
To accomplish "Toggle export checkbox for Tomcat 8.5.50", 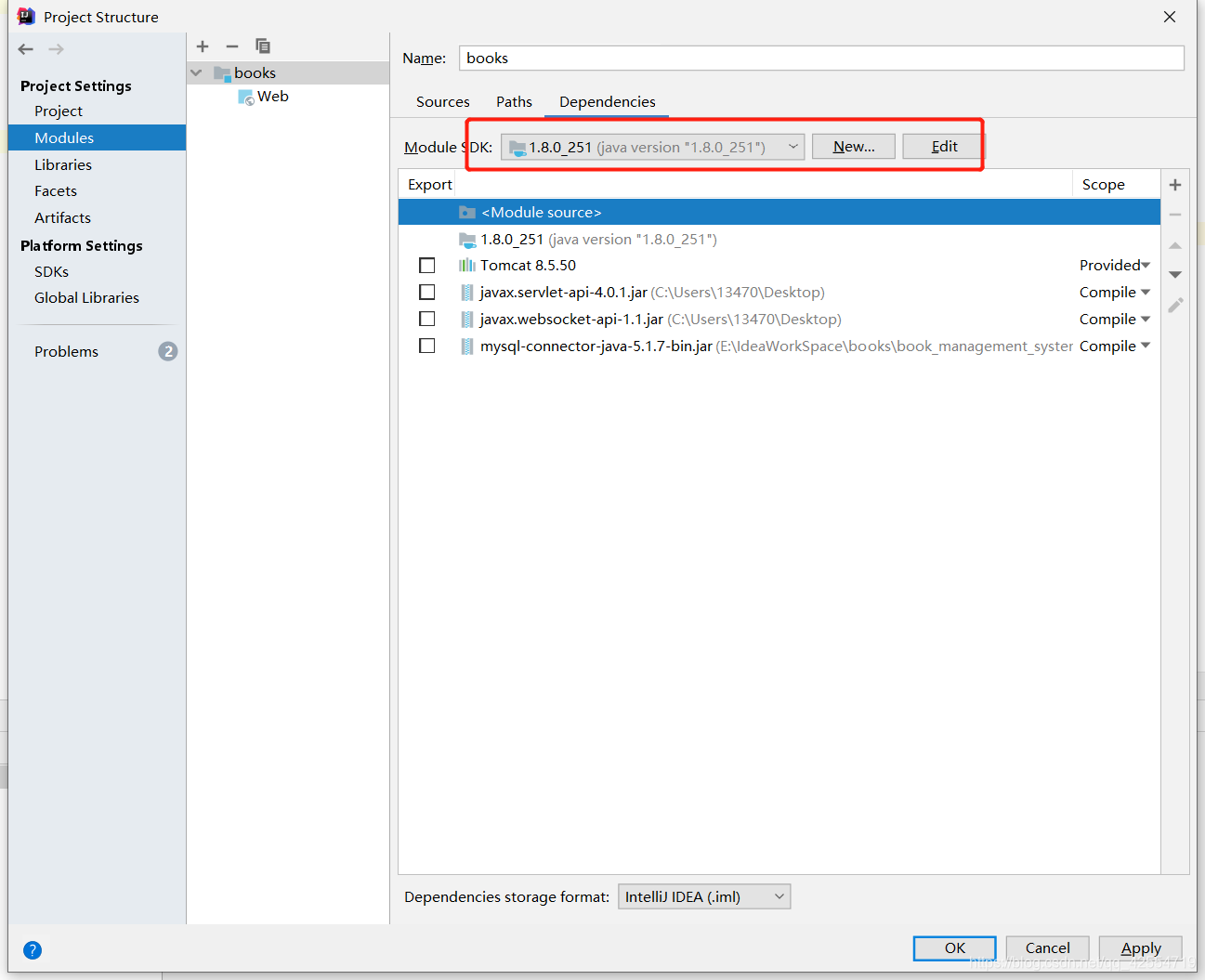I will (427, 266).
